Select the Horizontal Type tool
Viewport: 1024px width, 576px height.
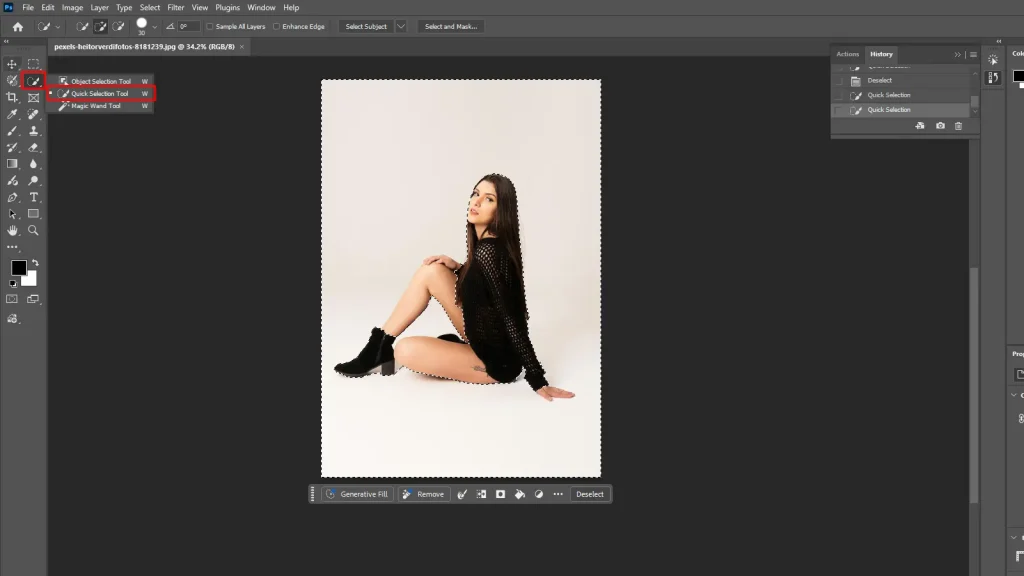[x=33, y=197]
